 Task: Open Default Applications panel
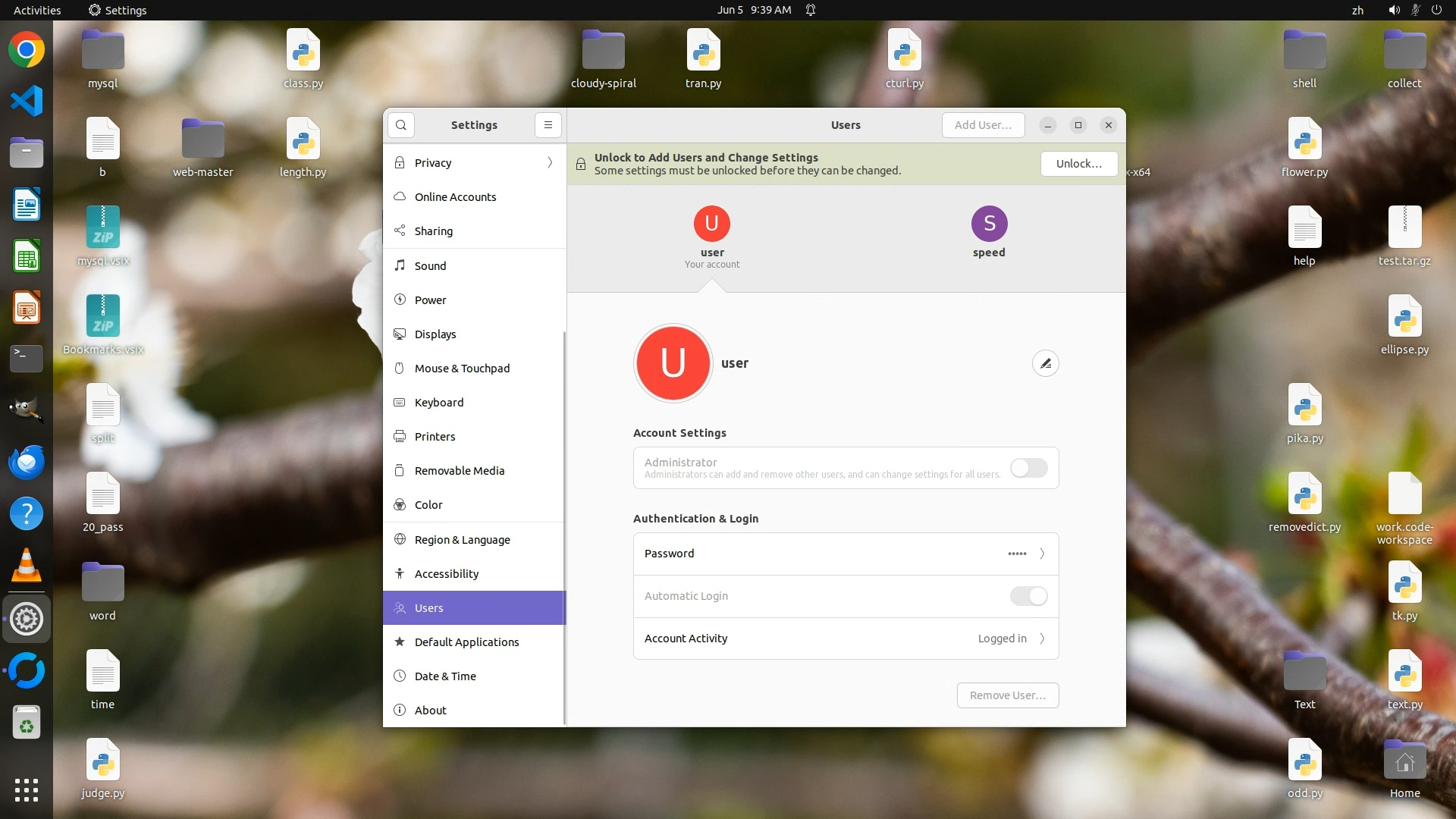click(466, 642)
